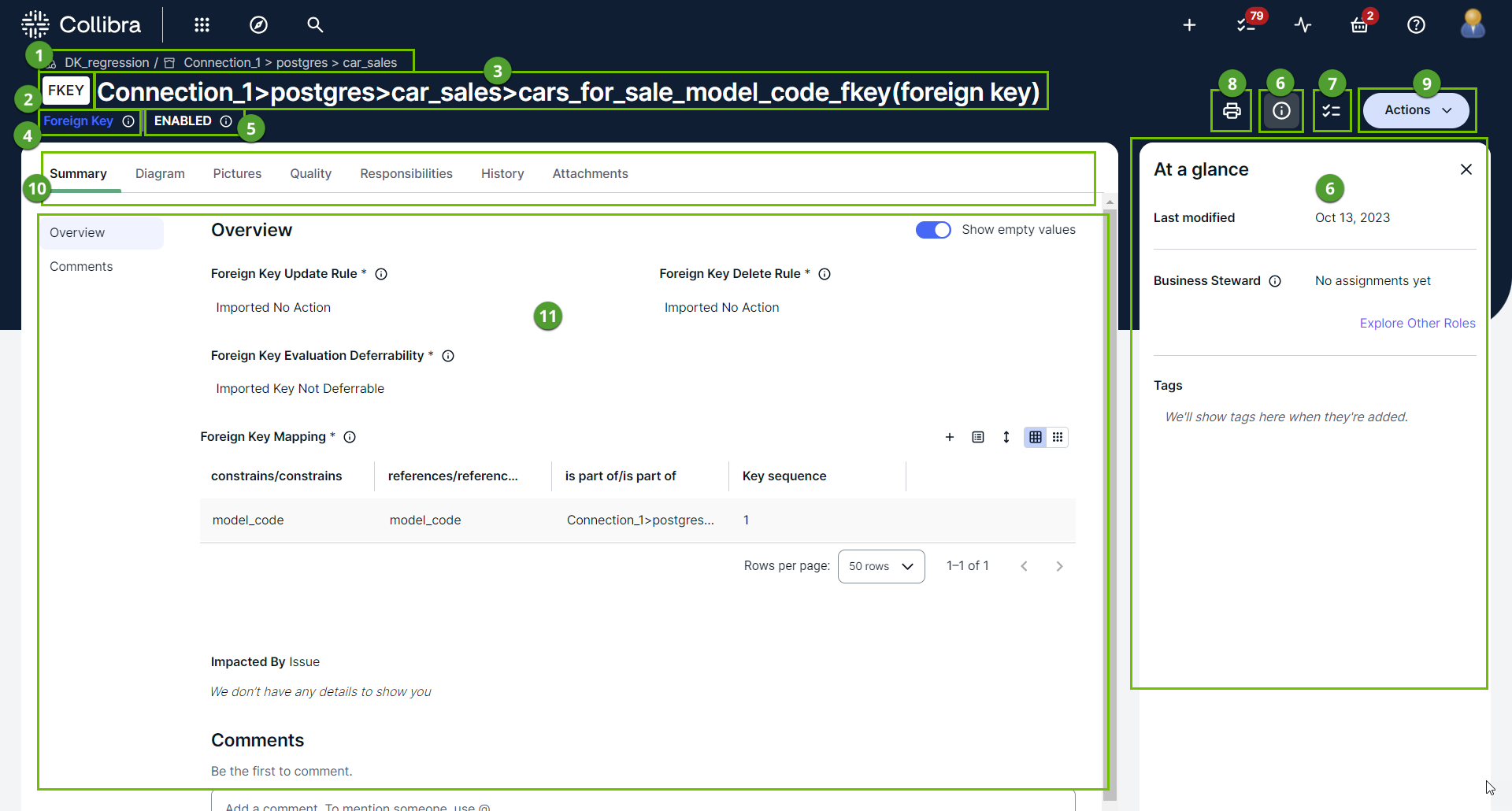This screenshot has width=1512, height=811.
Task: Open the Responsibilities tab
Action: click(406, 174)
